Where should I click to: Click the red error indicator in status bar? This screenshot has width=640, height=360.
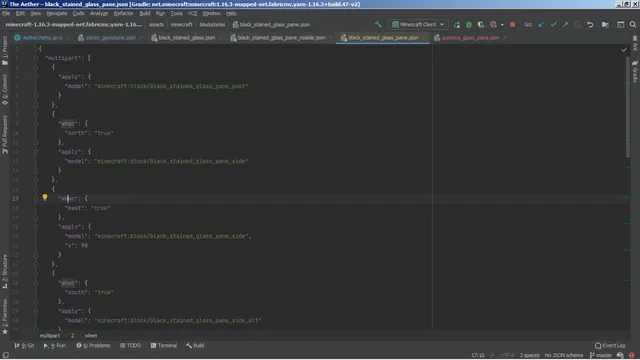(631, 355)
